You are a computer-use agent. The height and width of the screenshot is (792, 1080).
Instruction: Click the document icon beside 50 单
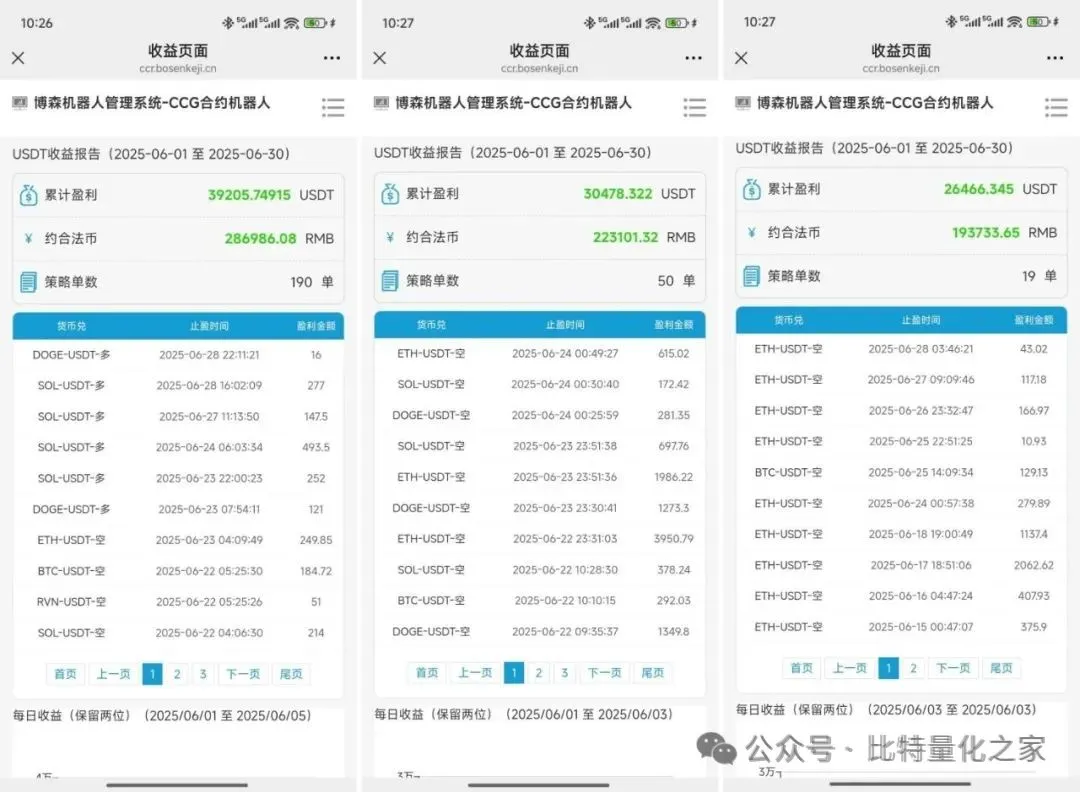click(390, 280)
